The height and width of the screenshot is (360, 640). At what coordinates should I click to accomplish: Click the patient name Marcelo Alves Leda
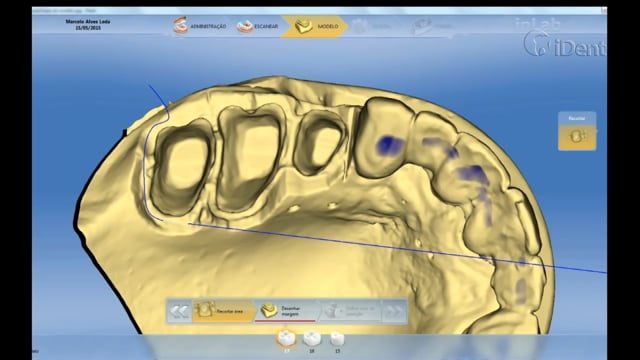tap(88, 21)
